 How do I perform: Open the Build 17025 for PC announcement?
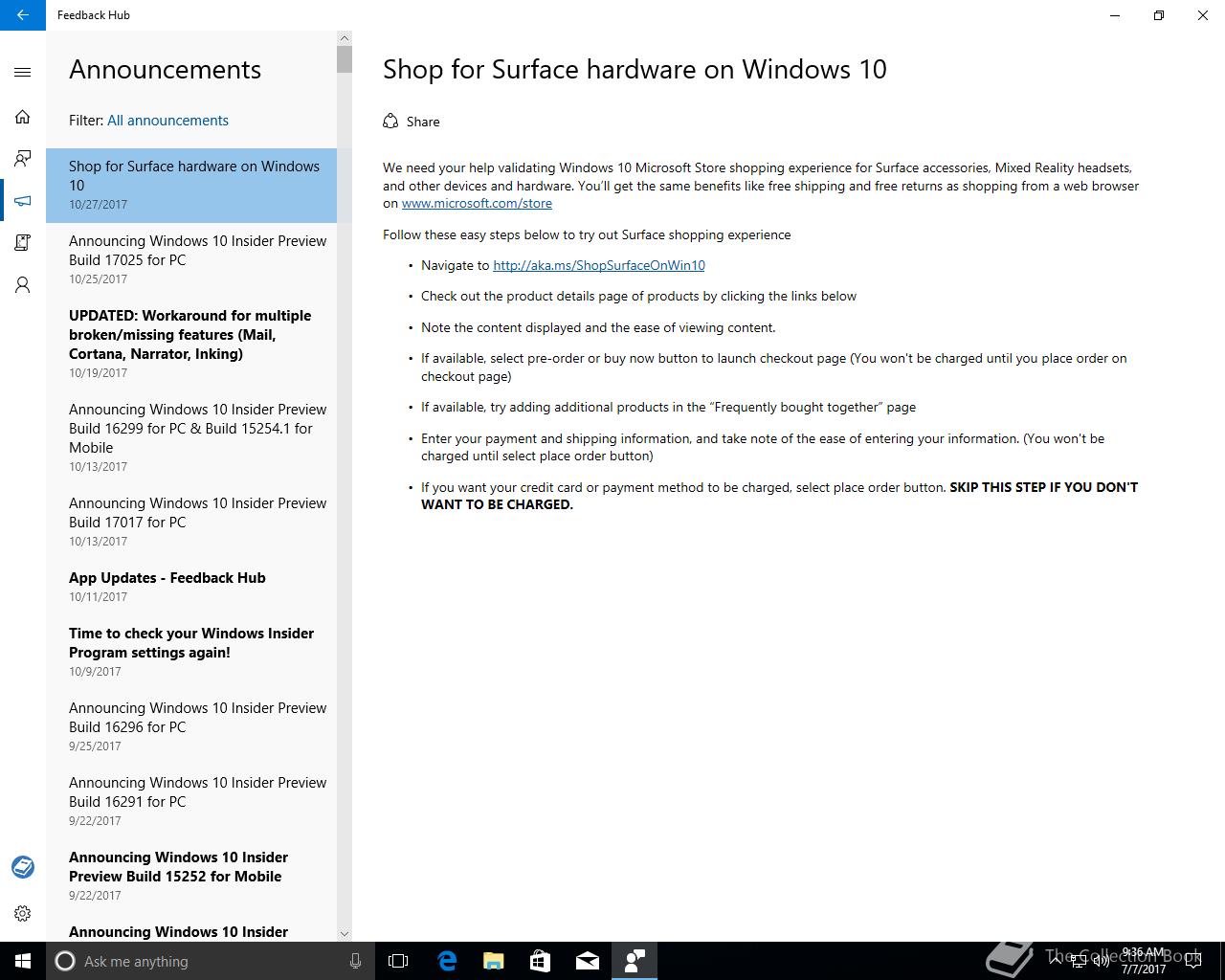pyautogui.click(x=191, y=260)
